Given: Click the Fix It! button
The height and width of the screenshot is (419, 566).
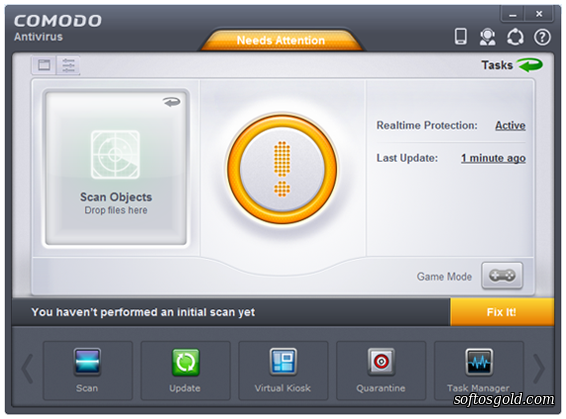Looking at the screenshot, I should coord(502,312).
